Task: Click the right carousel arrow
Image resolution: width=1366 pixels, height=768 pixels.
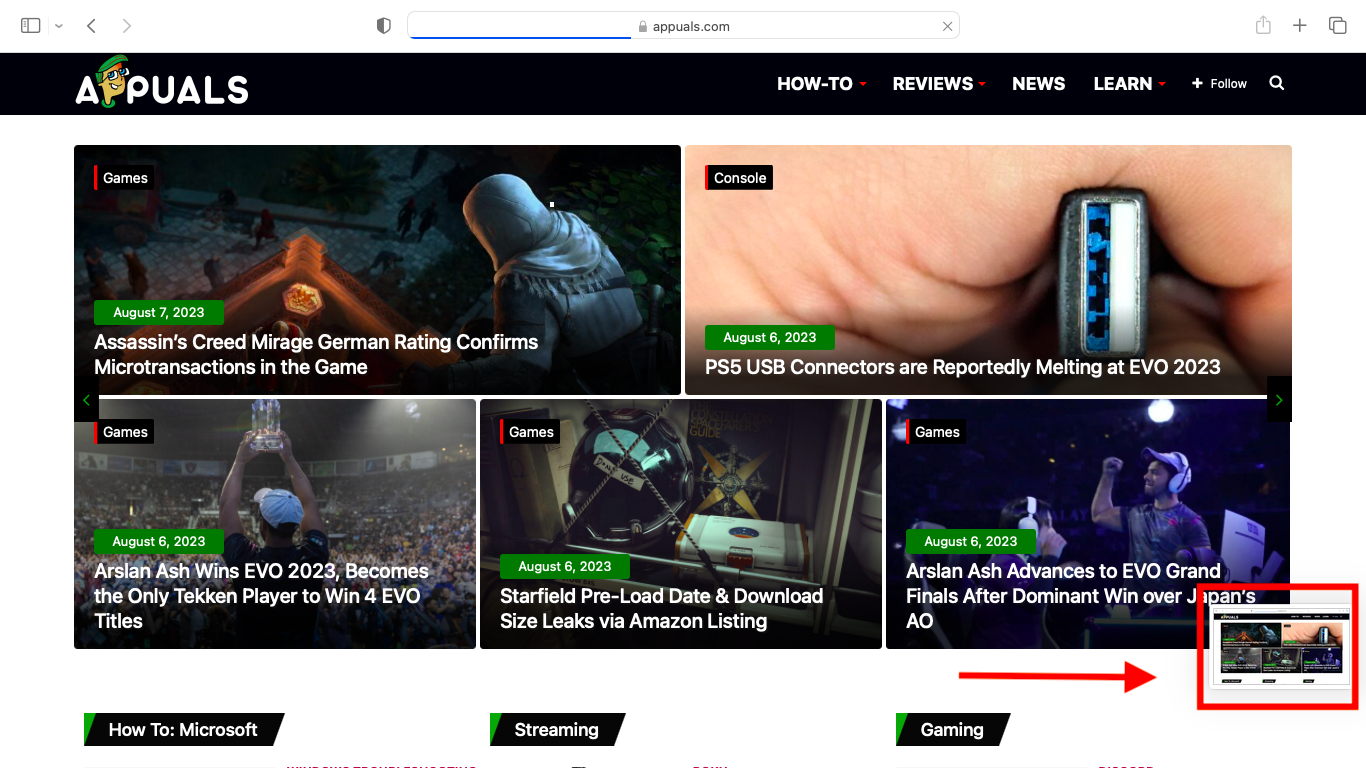Action: [1279, 399]
